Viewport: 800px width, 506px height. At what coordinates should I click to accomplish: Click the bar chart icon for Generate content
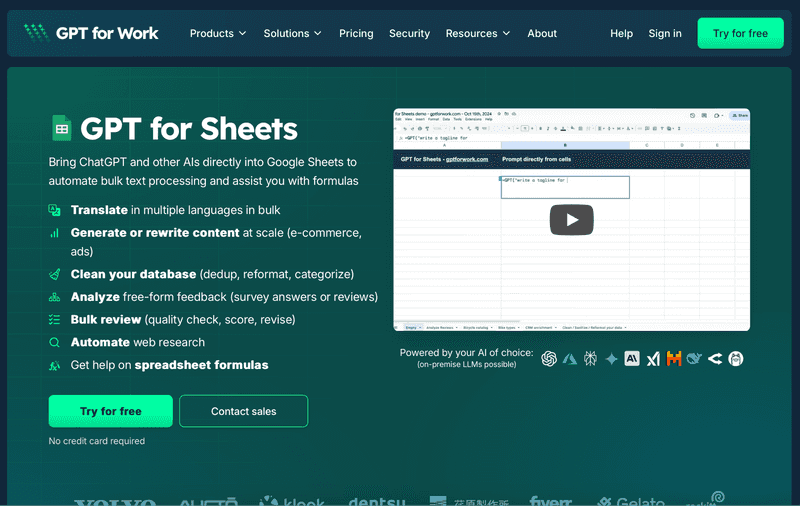coord(54,233)
